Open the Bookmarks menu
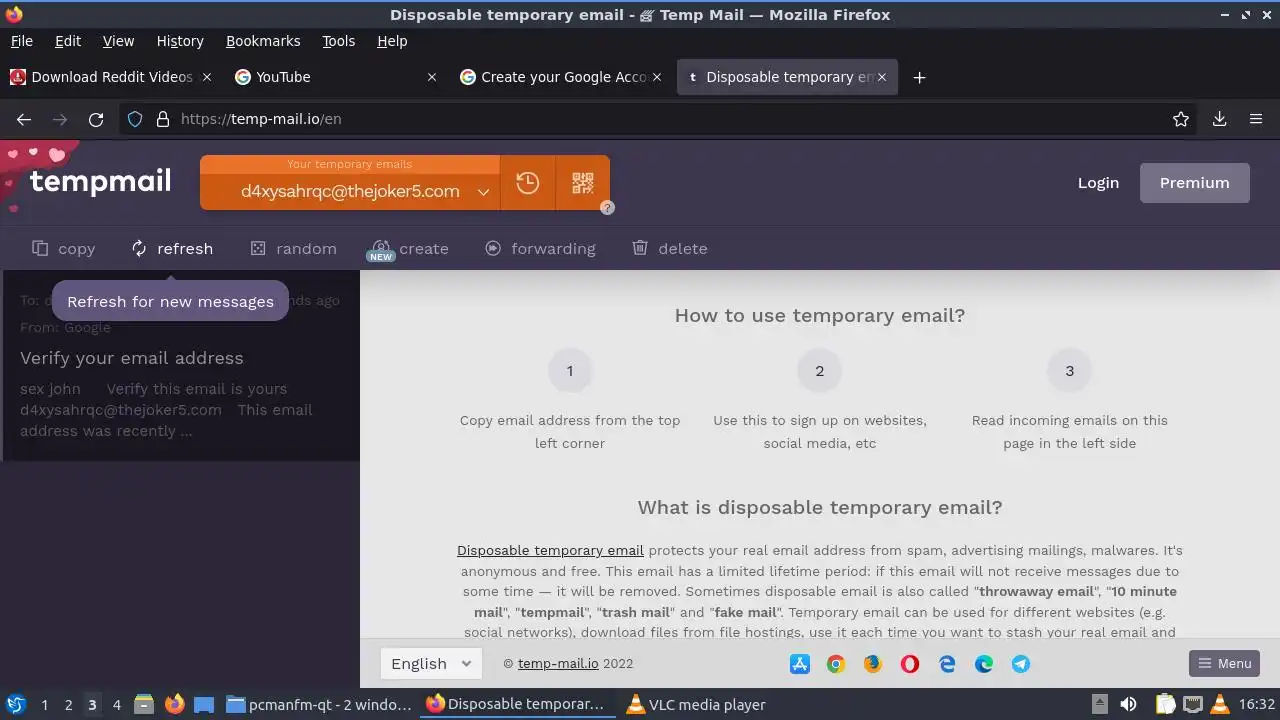1280x720 pixels. coord(263,41)
